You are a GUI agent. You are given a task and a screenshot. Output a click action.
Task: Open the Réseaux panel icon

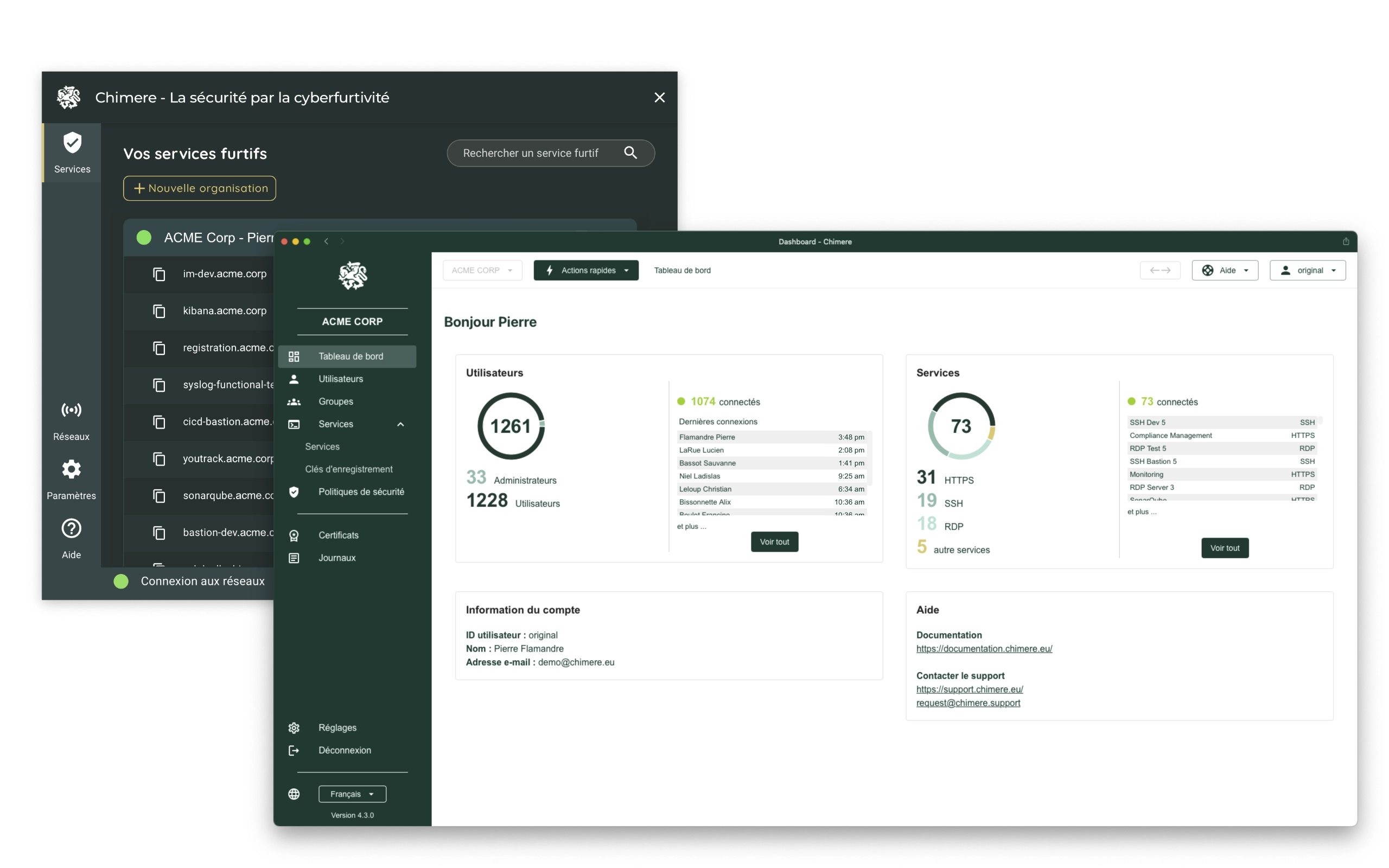click(71, 410)
